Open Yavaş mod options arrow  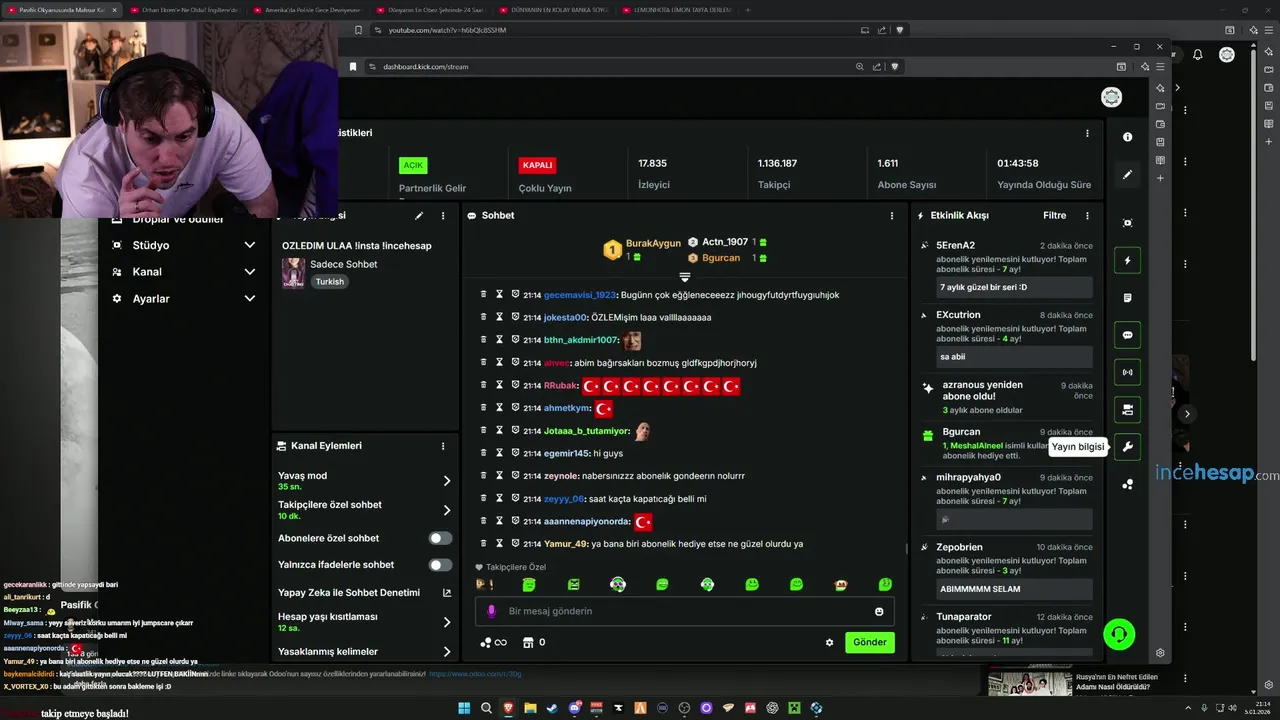[447, 481]
